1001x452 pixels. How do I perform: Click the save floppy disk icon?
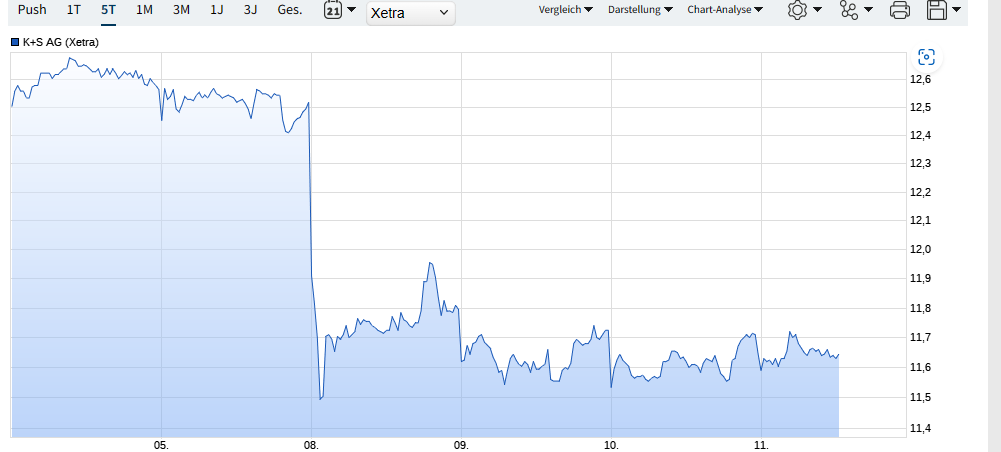(x=937, y=10)
